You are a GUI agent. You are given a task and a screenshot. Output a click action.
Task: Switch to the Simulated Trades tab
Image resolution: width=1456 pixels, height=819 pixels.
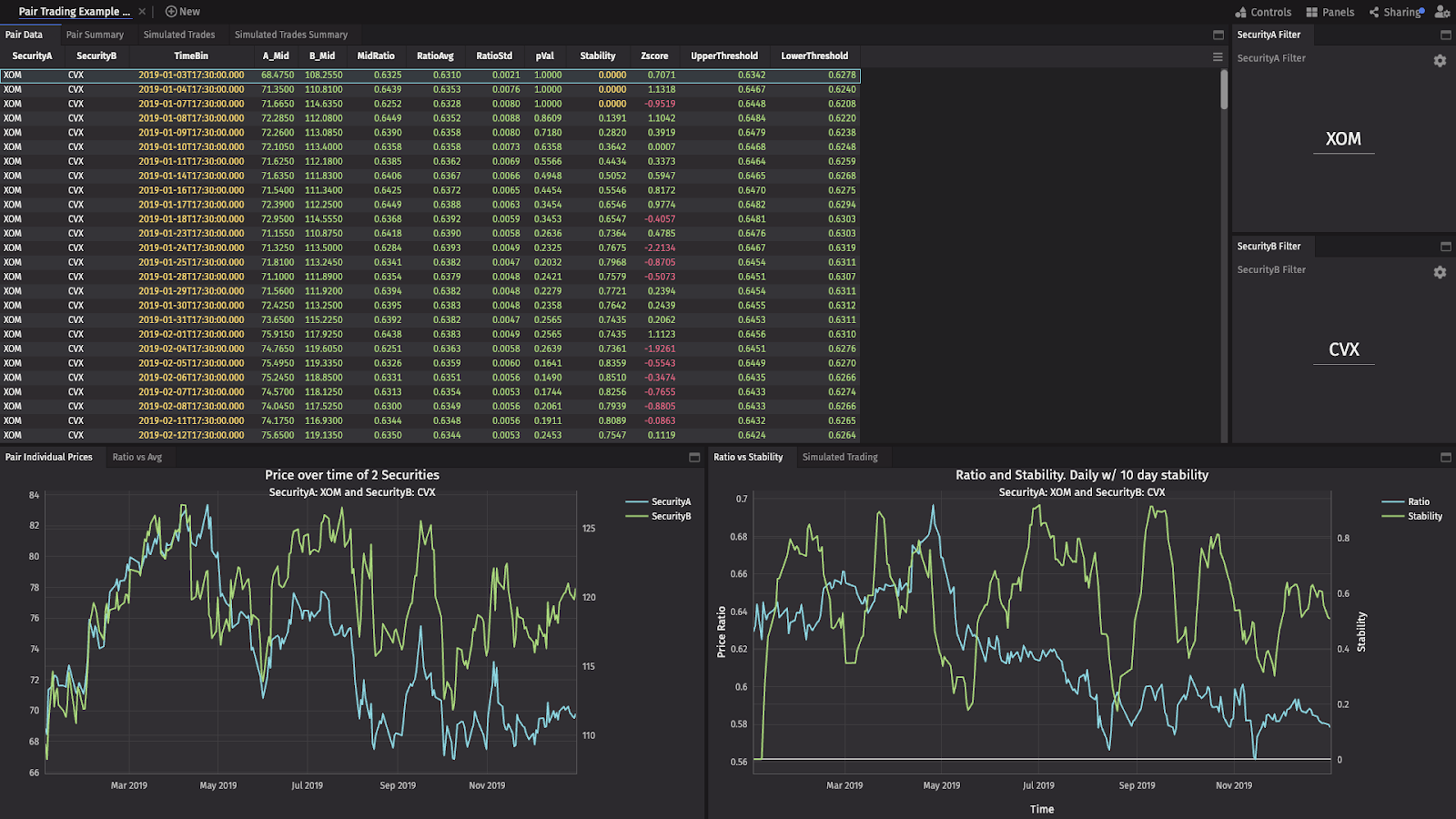[179, 35]
